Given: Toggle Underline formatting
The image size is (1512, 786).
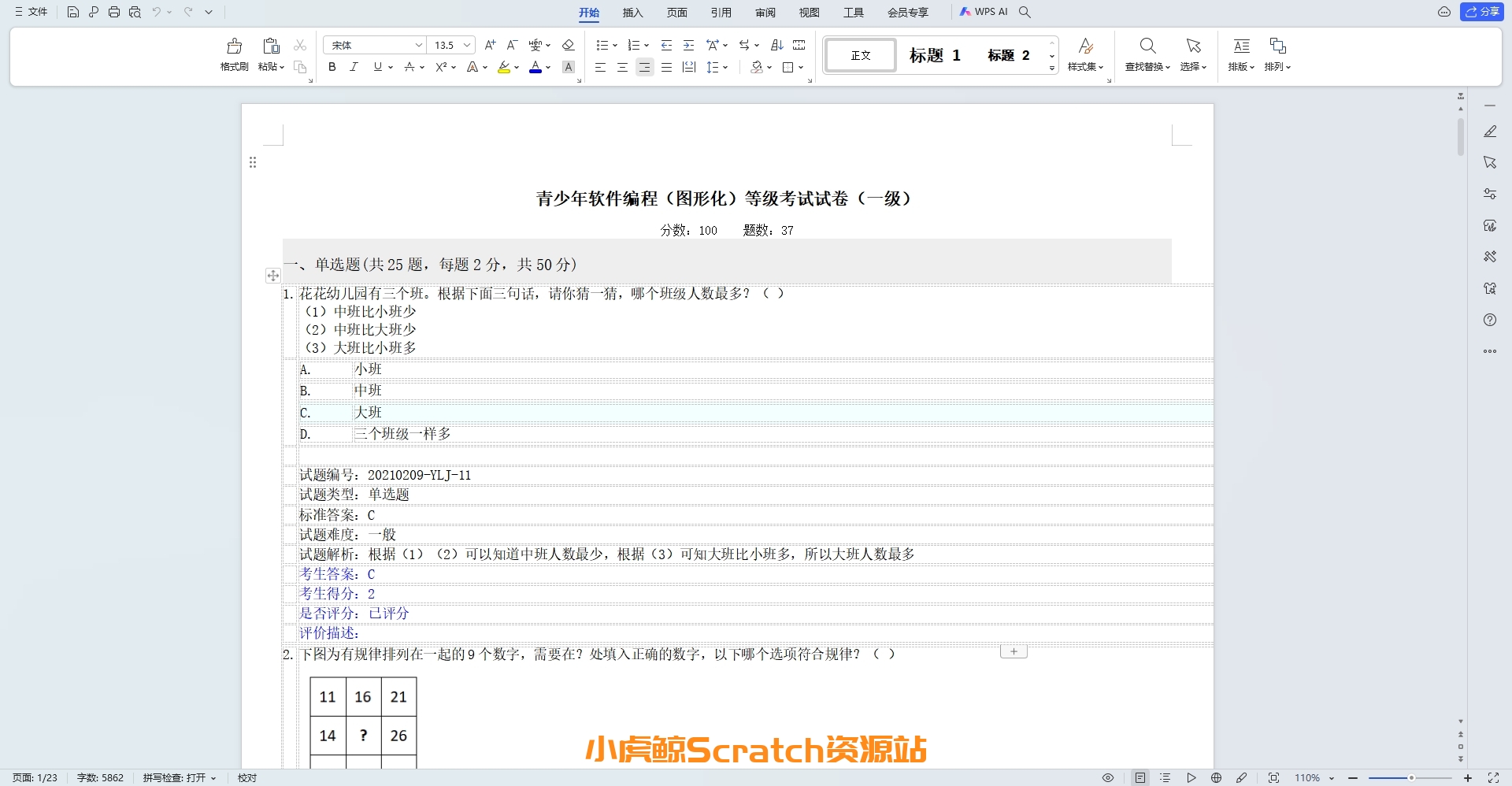Looking at the screenshot, I should coord(378,67).
